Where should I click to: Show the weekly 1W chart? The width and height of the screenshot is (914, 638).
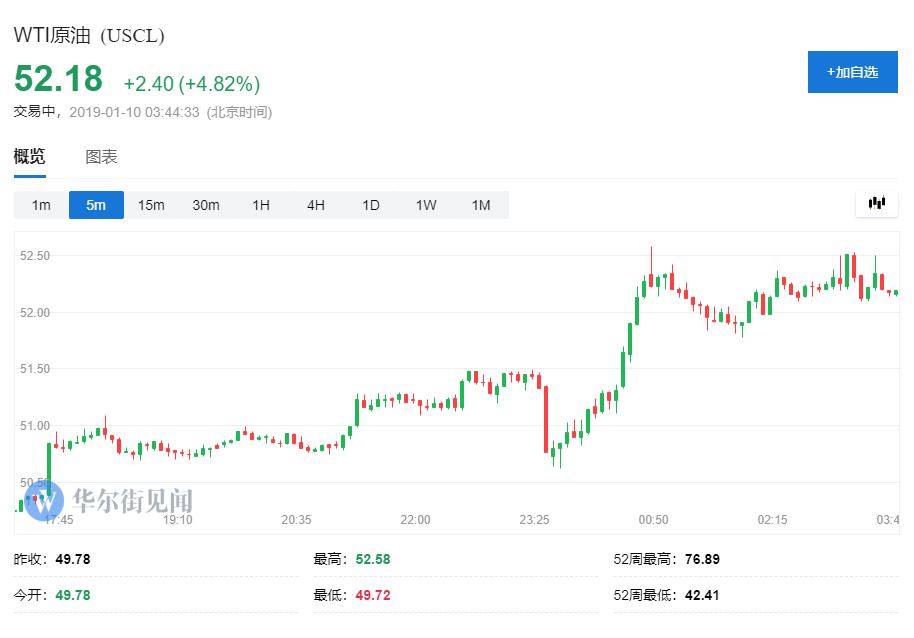click(426, 205)
